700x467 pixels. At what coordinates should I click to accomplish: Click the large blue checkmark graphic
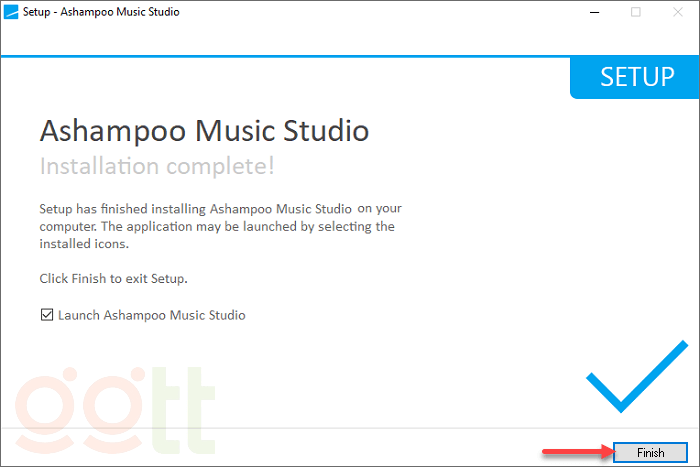(636, 377)
